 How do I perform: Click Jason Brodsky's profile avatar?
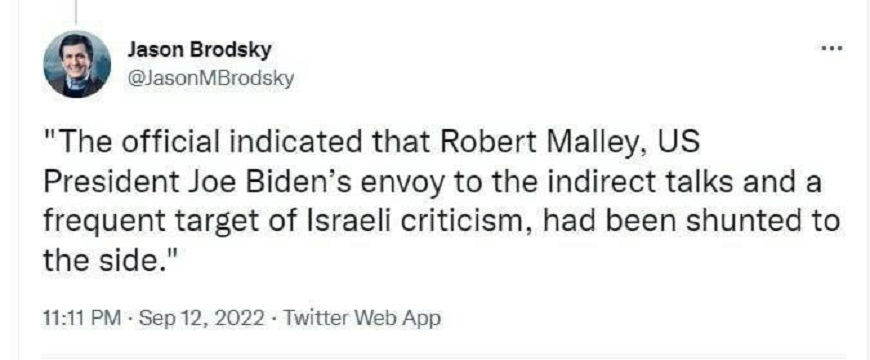[77, 64]
